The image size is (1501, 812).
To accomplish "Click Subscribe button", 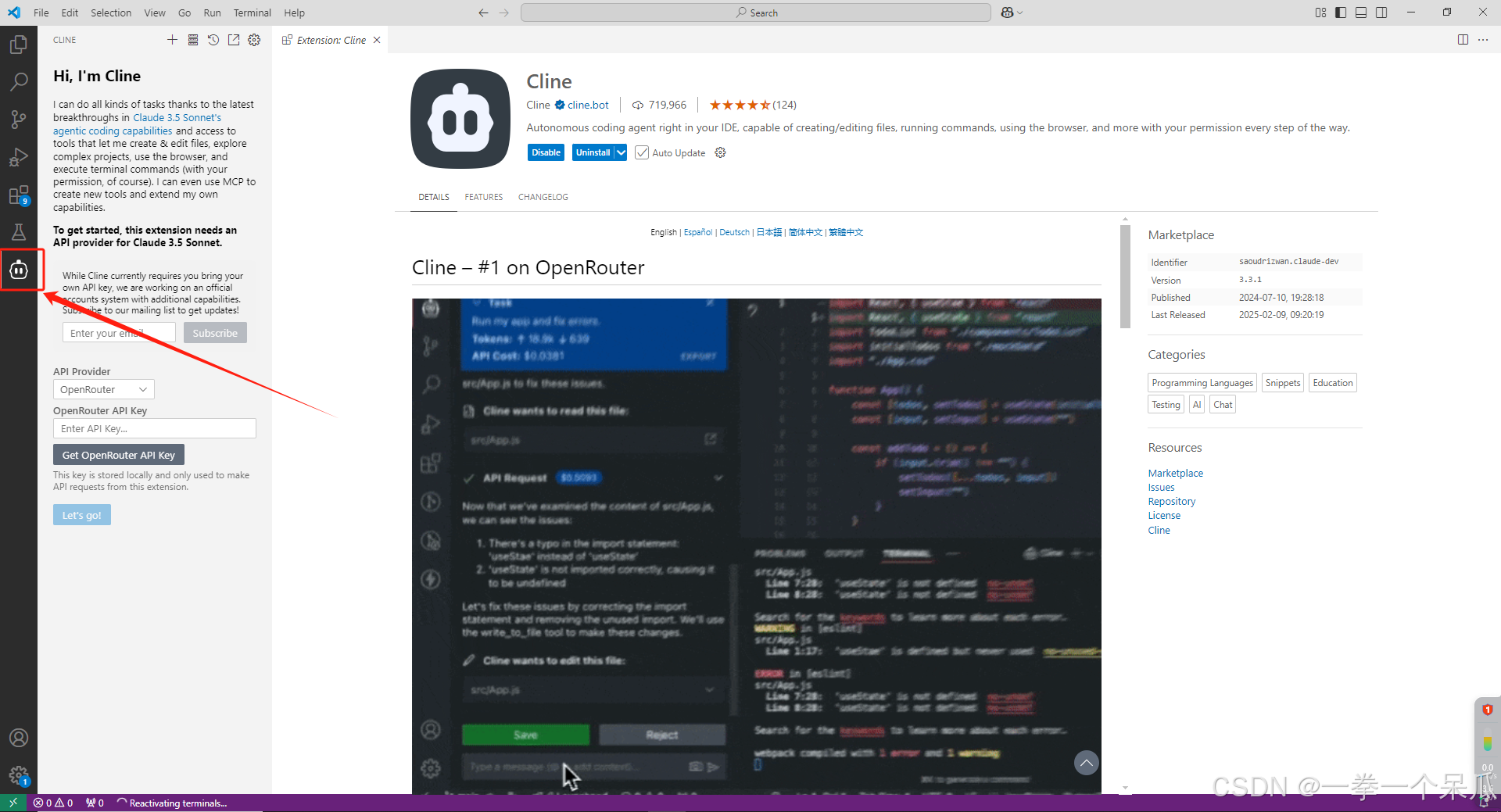I will (x=215, y=333).
